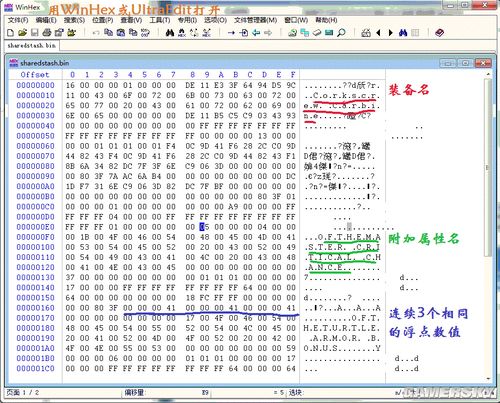The width and height of the screenshot is (500, 403).
Task: Click the Open folder toolbar icon
Action: [71, 33]
